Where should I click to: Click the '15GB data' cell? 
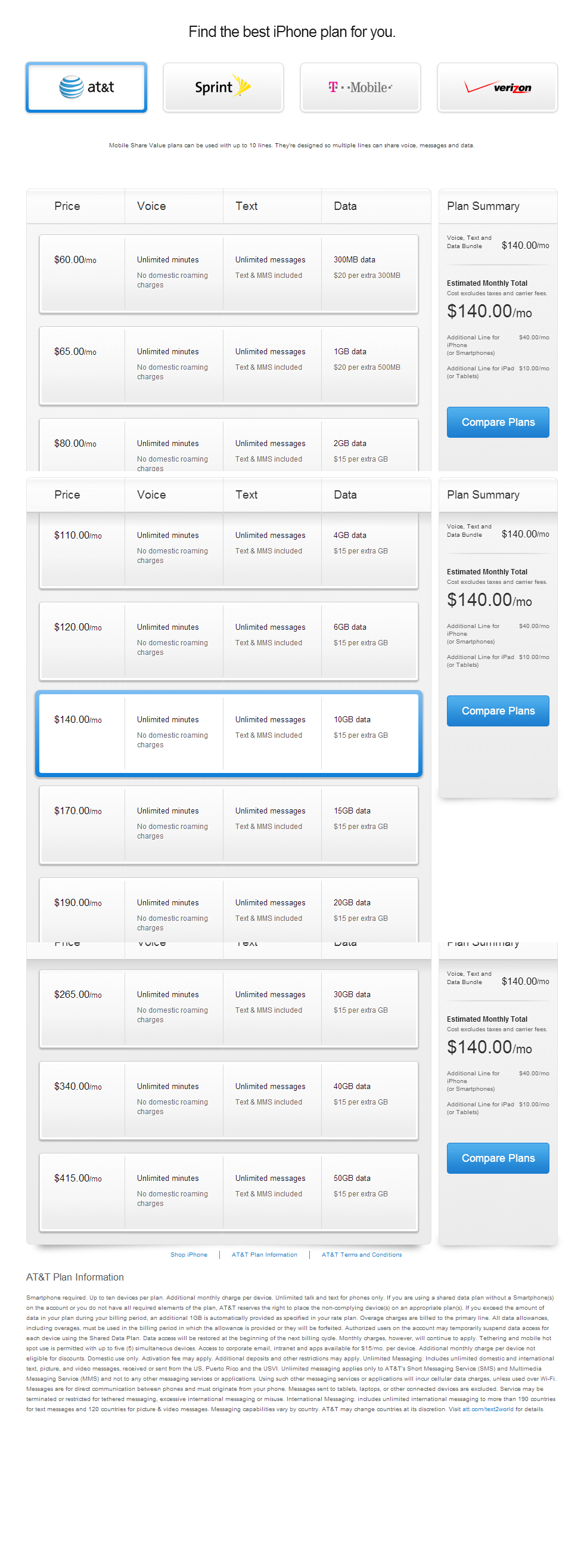coord(352,811)
